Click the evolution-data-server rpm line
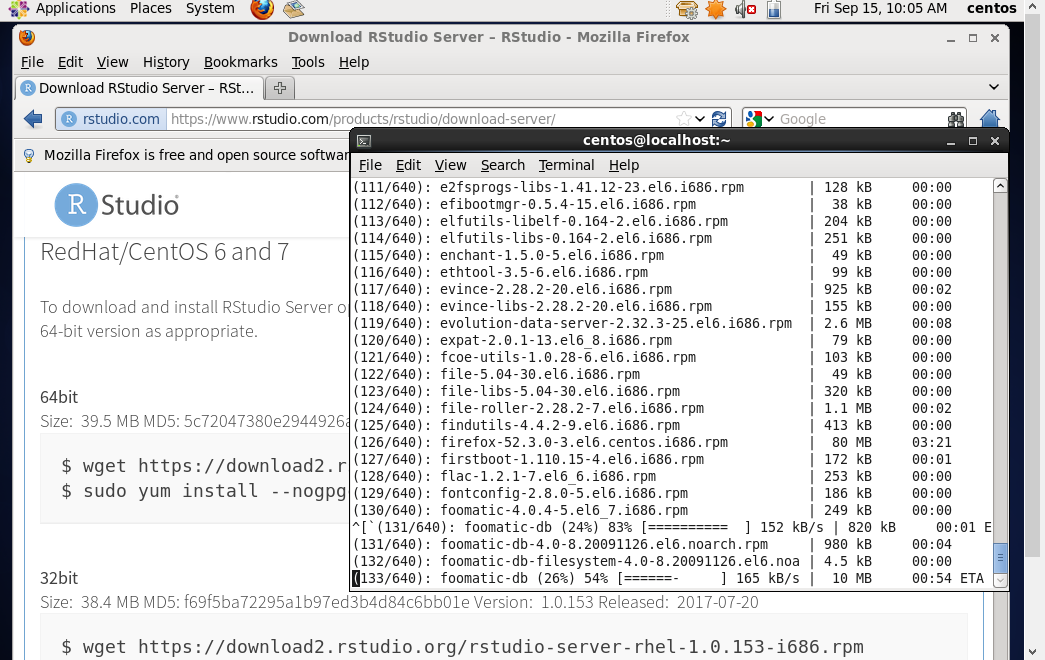 pos(652,323)
